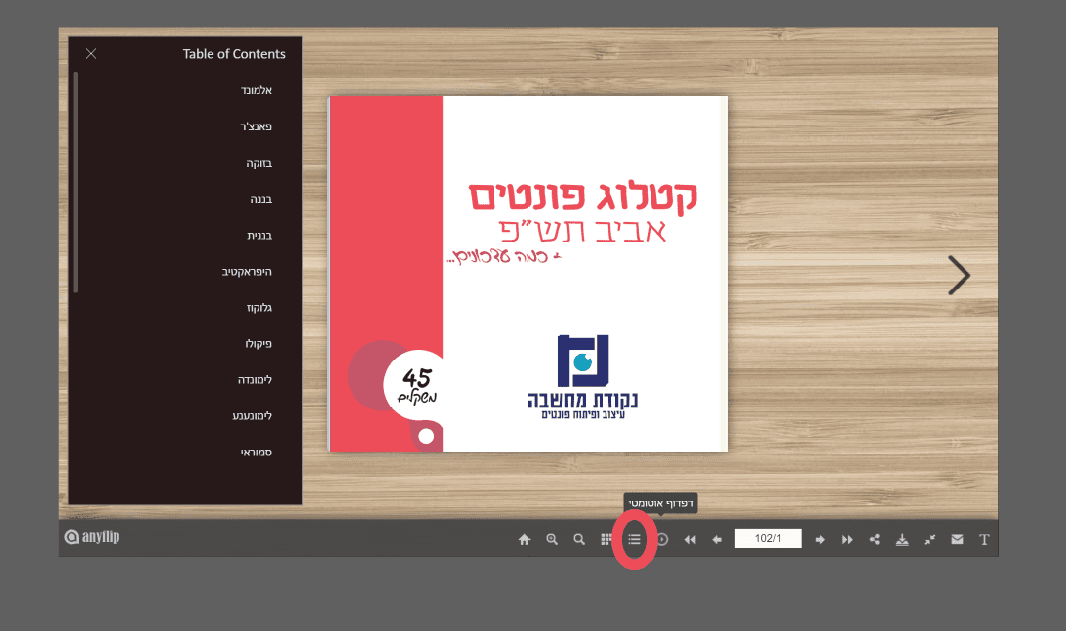The width and height of the screenshot is (1066, 631).
Task: Open the search magnifier tool
Action: [x=579, y=539]
